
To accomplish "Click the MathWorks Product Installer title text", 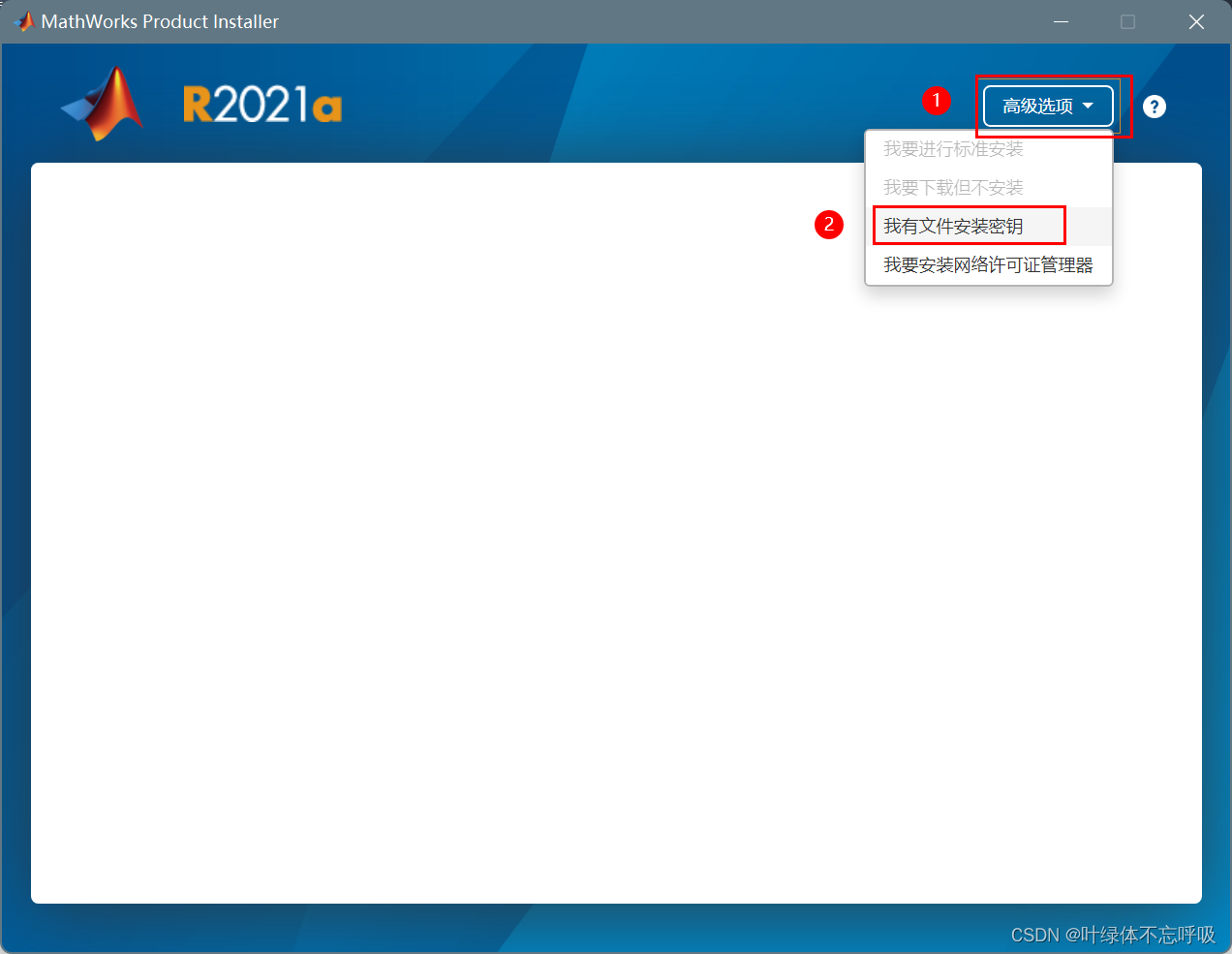I will (160, 21).
